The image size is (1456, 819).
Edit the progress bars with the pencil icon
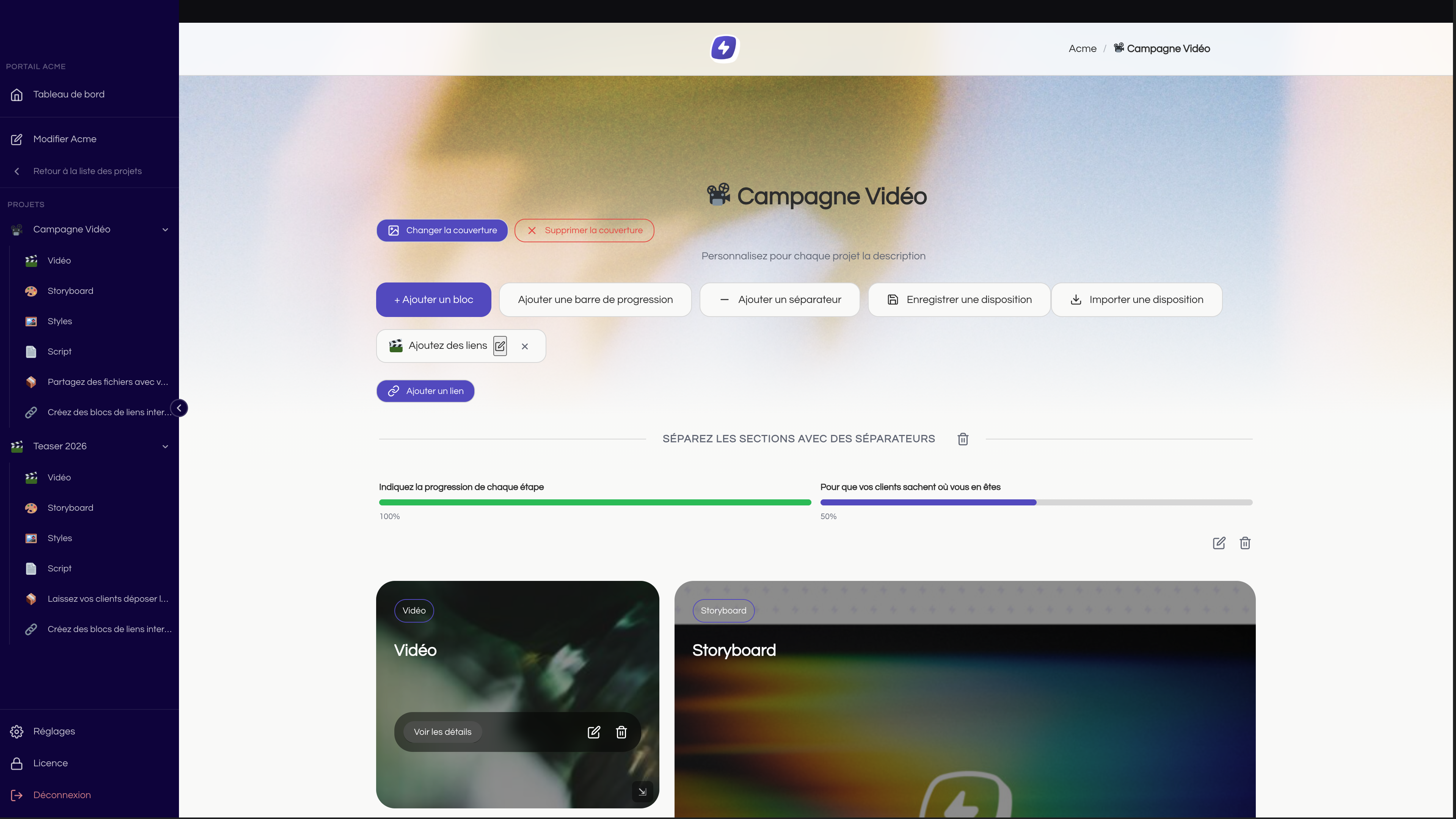(1219, 543)
